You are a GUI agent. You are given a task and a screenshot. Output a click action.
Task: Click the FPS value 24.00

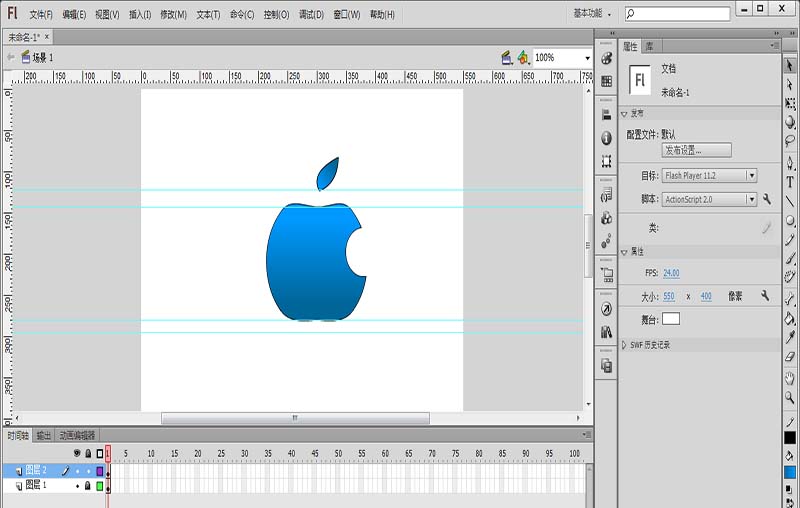671,273
